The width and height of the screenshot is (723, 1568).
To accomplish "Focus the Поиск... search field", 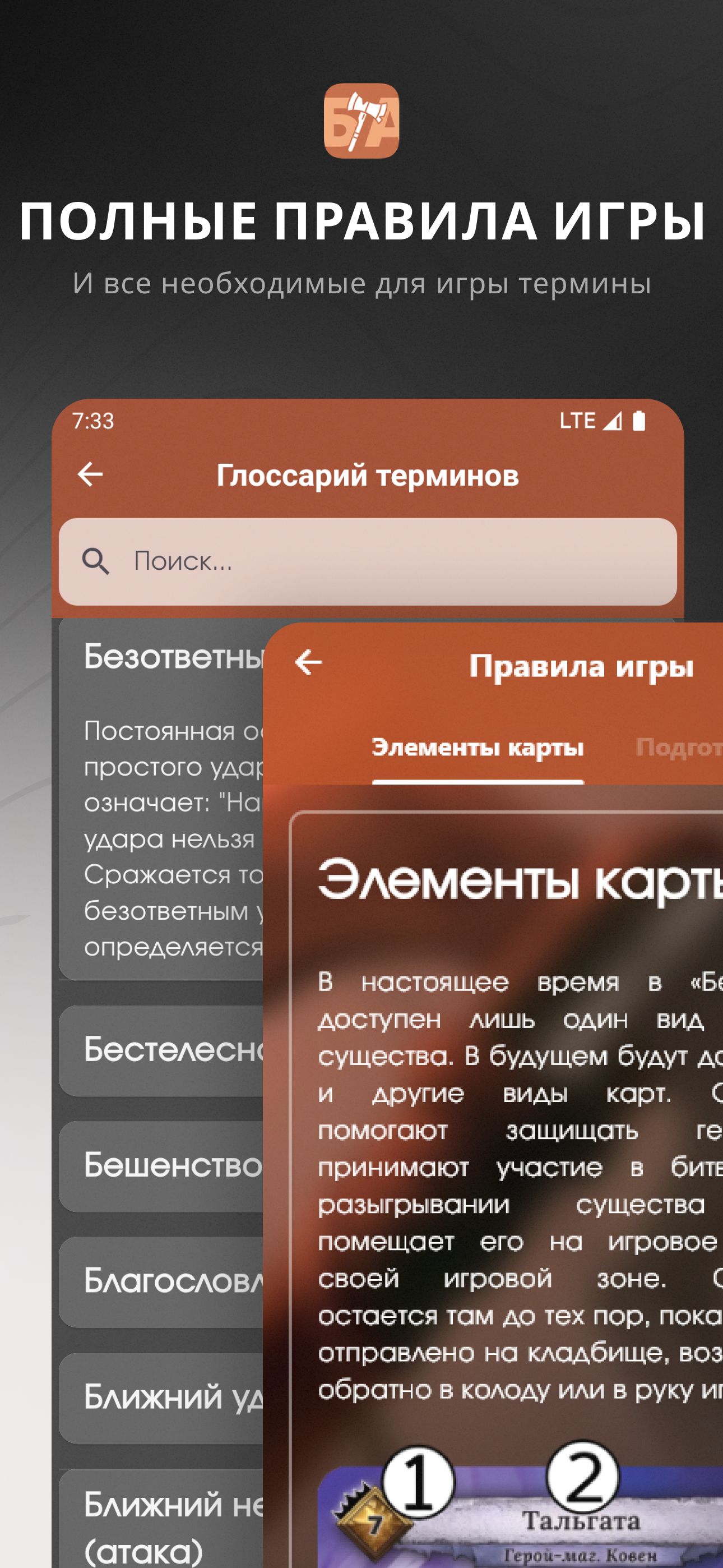I will click(368, 561).
